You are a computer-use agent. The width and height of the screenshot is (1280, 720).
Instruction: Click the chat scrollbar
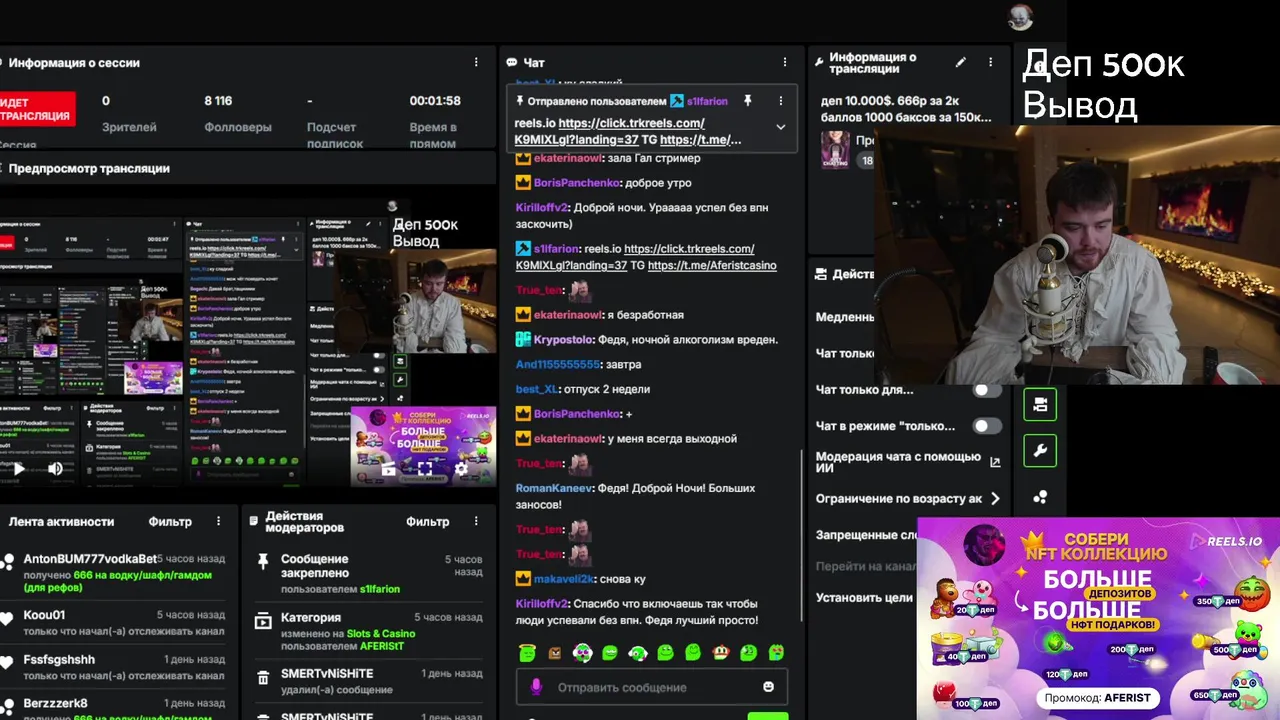[x=801, y=535]
